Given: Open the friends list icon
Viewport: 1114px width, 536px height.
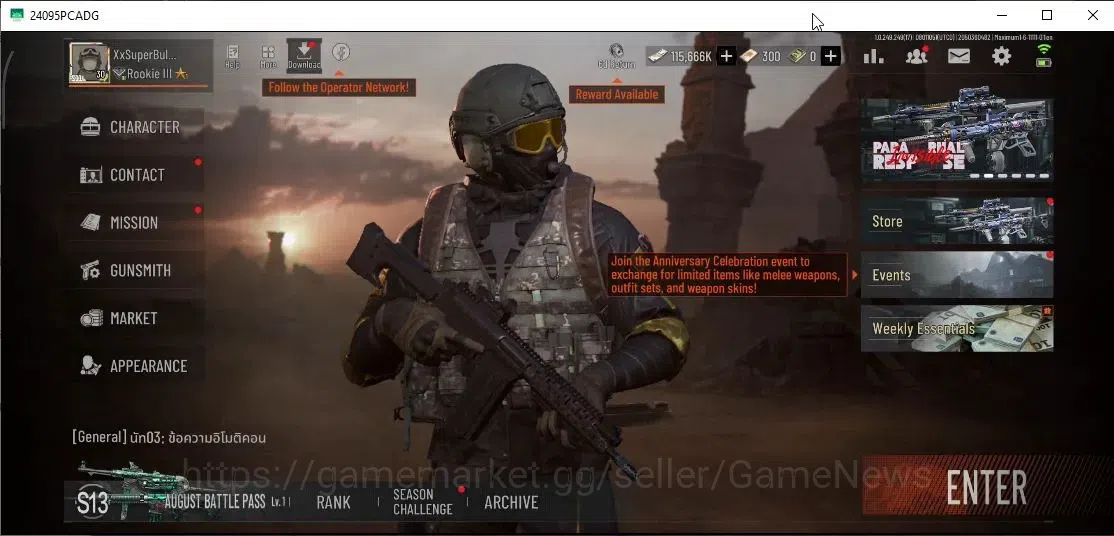Looking at the screenshot, I should (916, 55).
